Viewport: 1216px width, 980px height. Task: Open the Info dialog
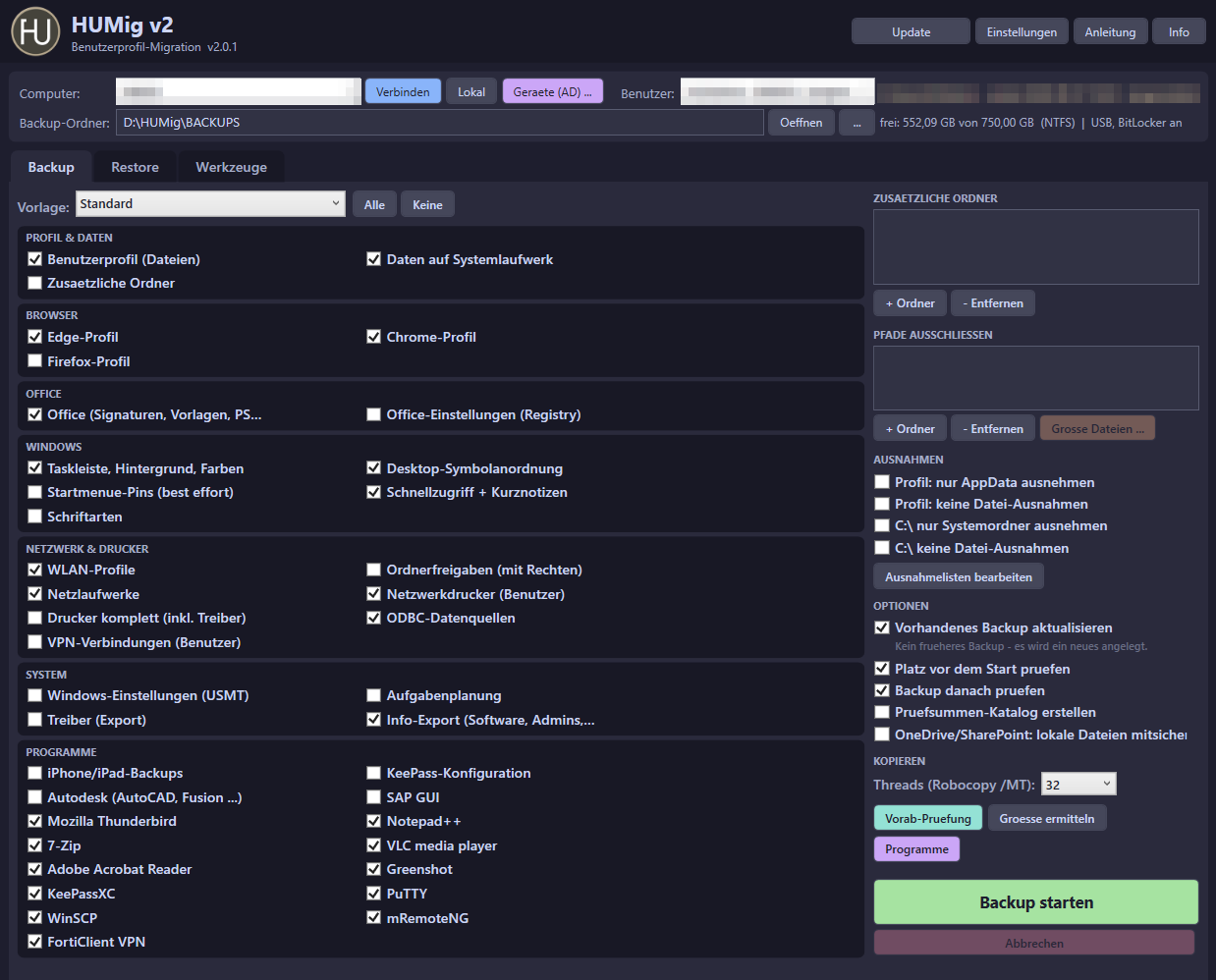(x=1179, y=32)
